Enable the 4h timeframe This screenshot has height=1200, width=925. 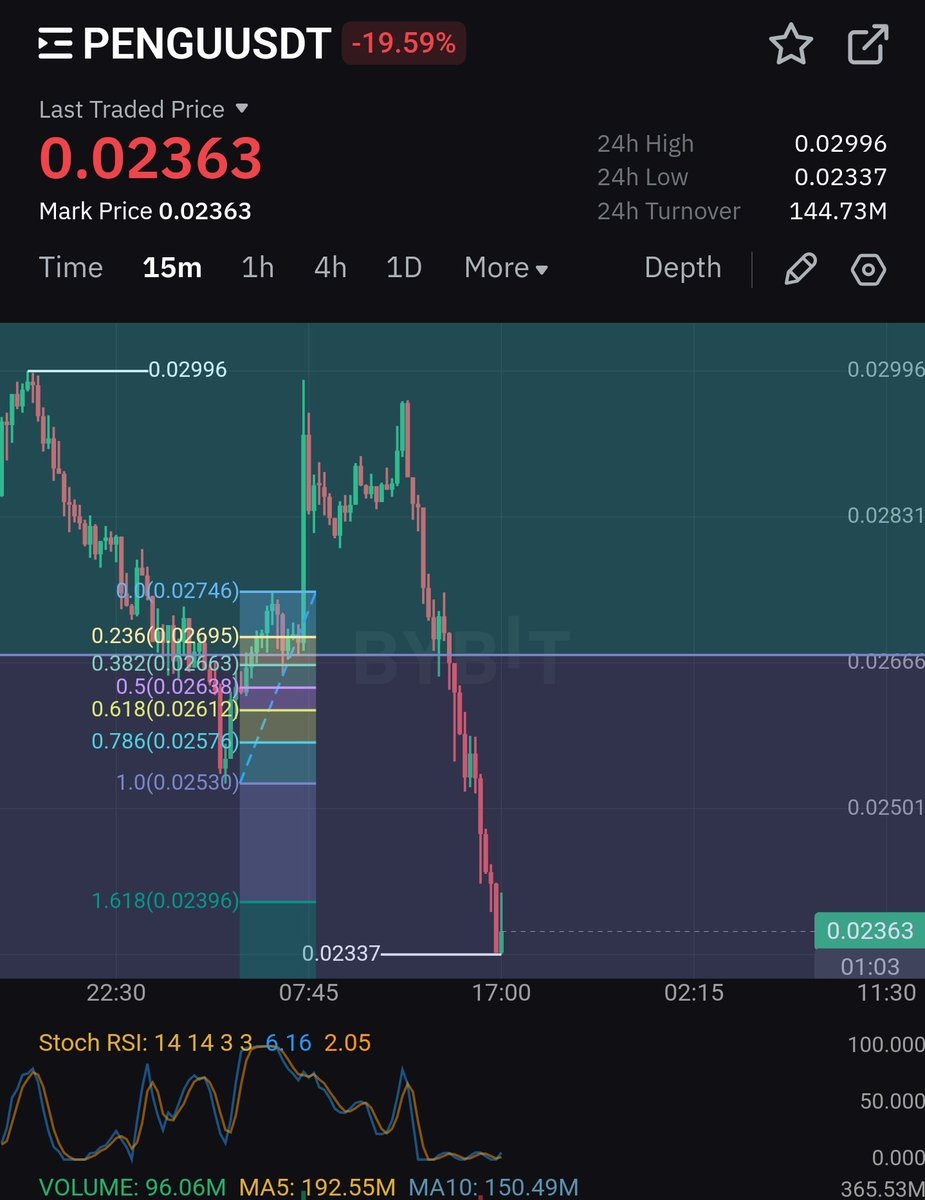(x=330, y=268)
